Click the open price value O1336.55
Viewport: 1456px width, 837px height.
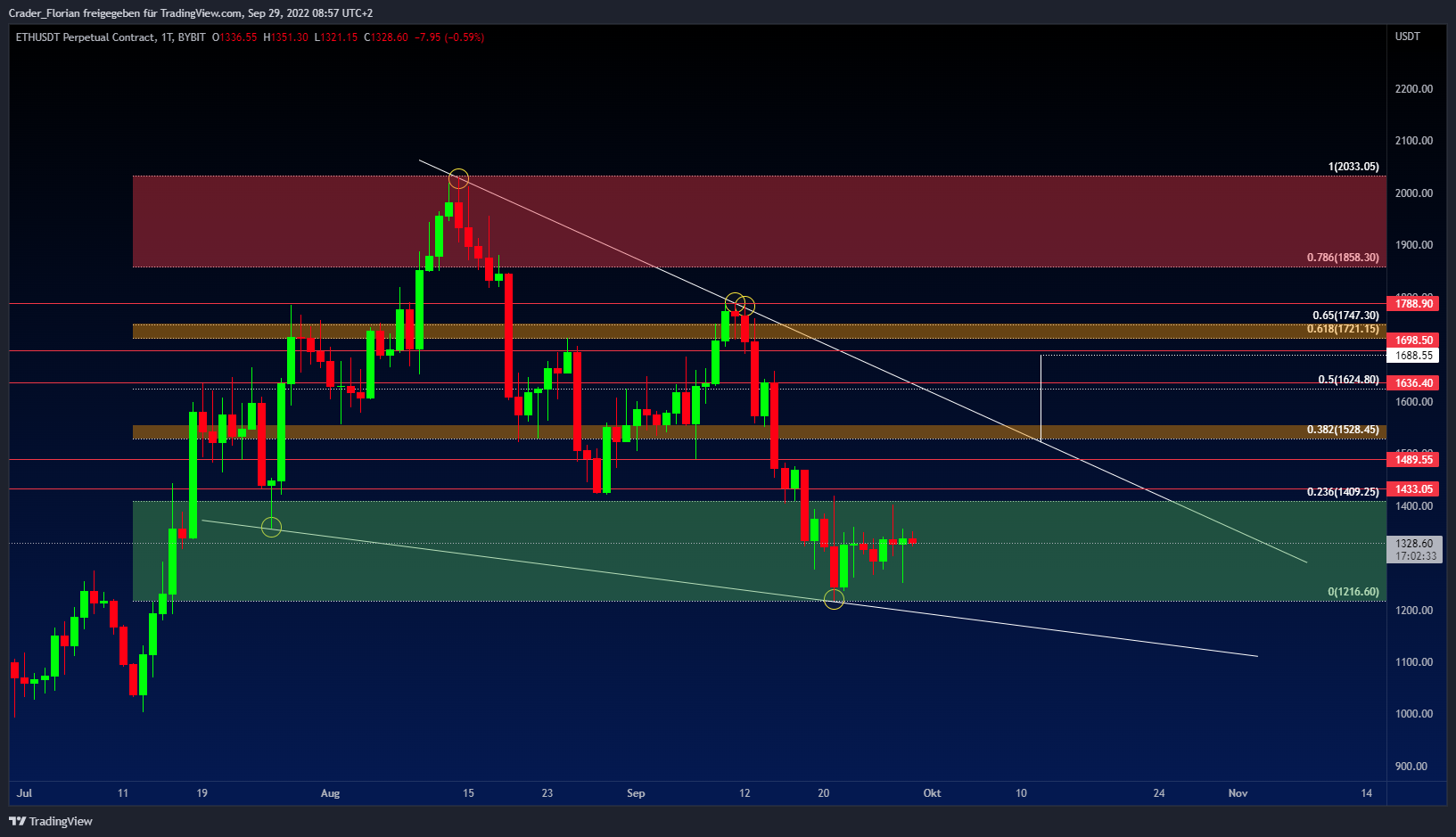pyautogui.click(x=234, y=37)
